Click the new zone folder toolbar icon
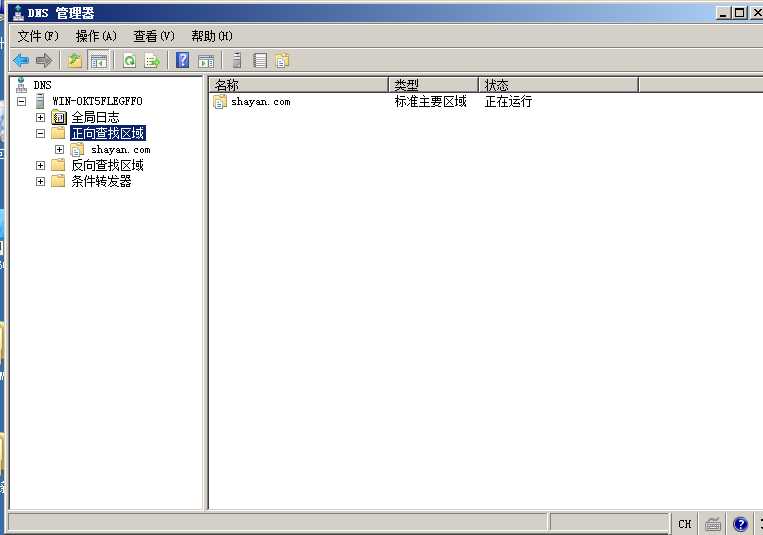The height and width of the screenshot is (535, 763). [x=282, y=61]
